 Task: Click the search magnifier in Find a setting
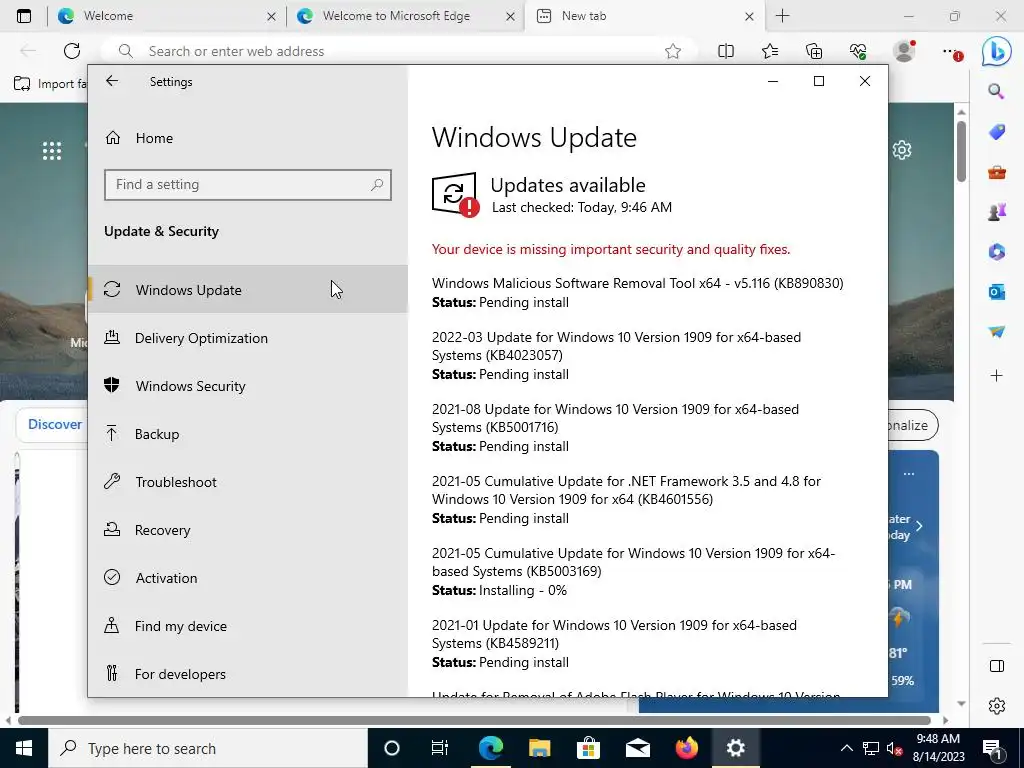377,185
